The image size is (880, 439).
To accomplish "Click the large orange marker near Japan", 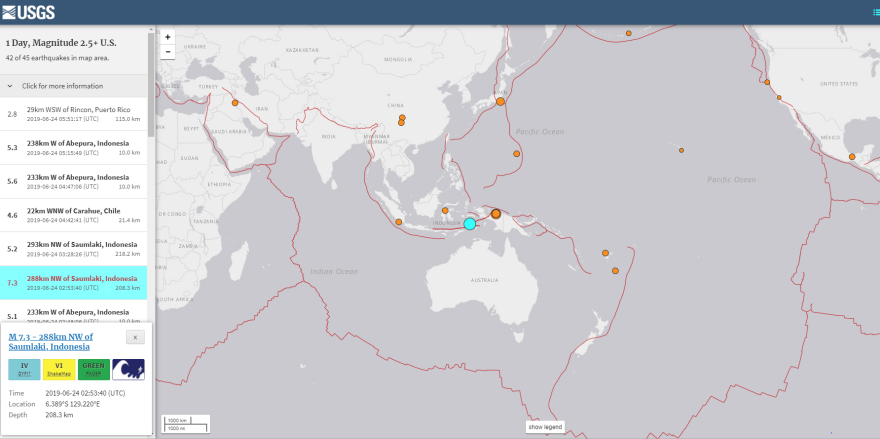I will [x=500, y=101].
